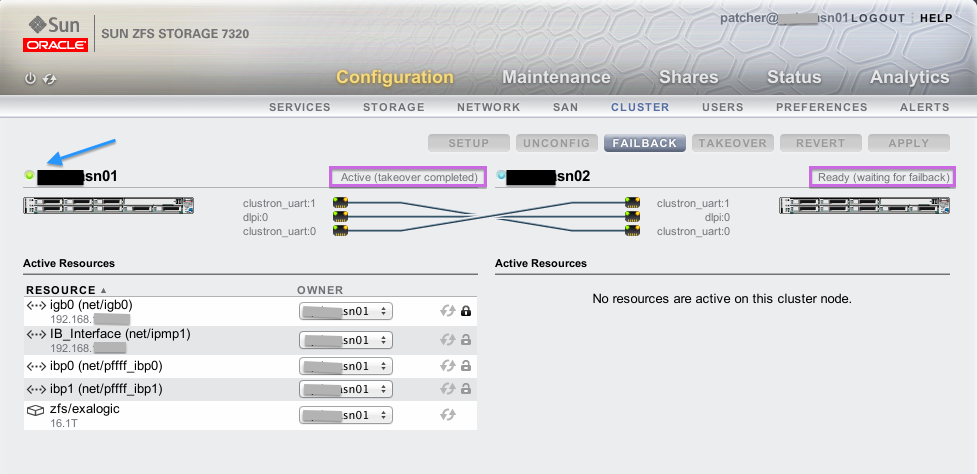Open the Configuration main tab
The width and height of the screenshot is (977, 474).
[x=395, y=77]
